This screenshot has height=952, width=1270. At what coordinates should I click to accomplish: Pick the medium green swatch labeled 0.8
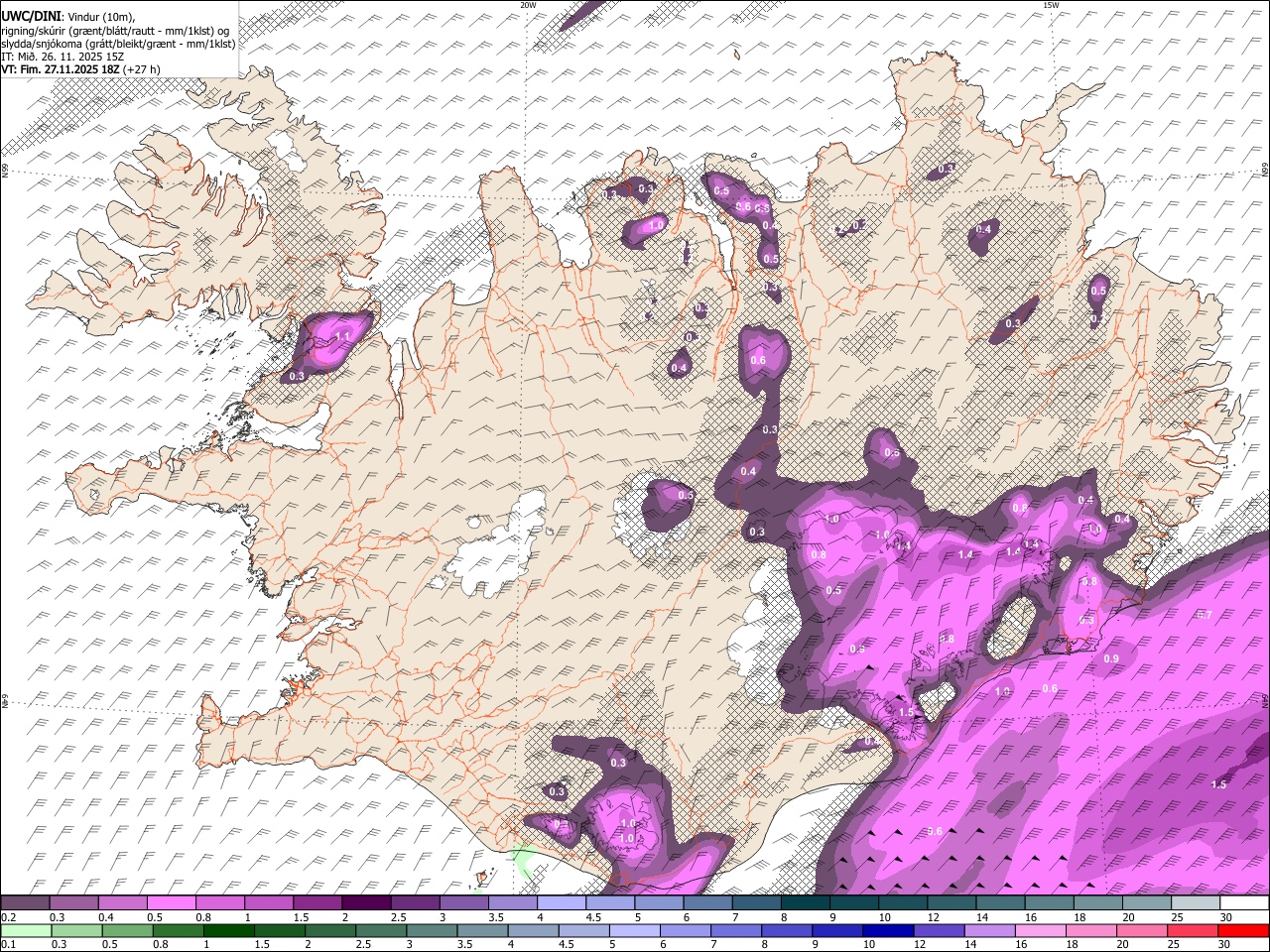[x=179, y=930]
